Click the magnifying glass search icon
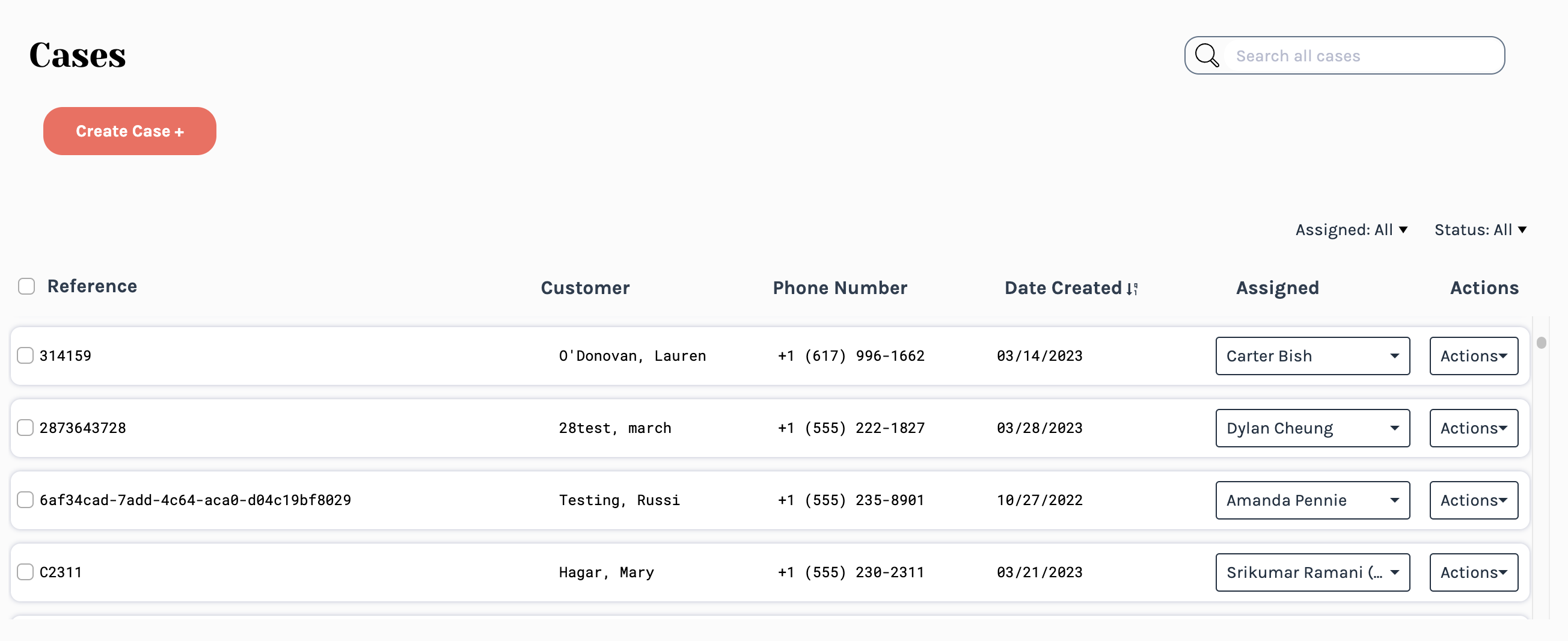Viewport: 1568px width, 641px height. (x=1206, y=55)
